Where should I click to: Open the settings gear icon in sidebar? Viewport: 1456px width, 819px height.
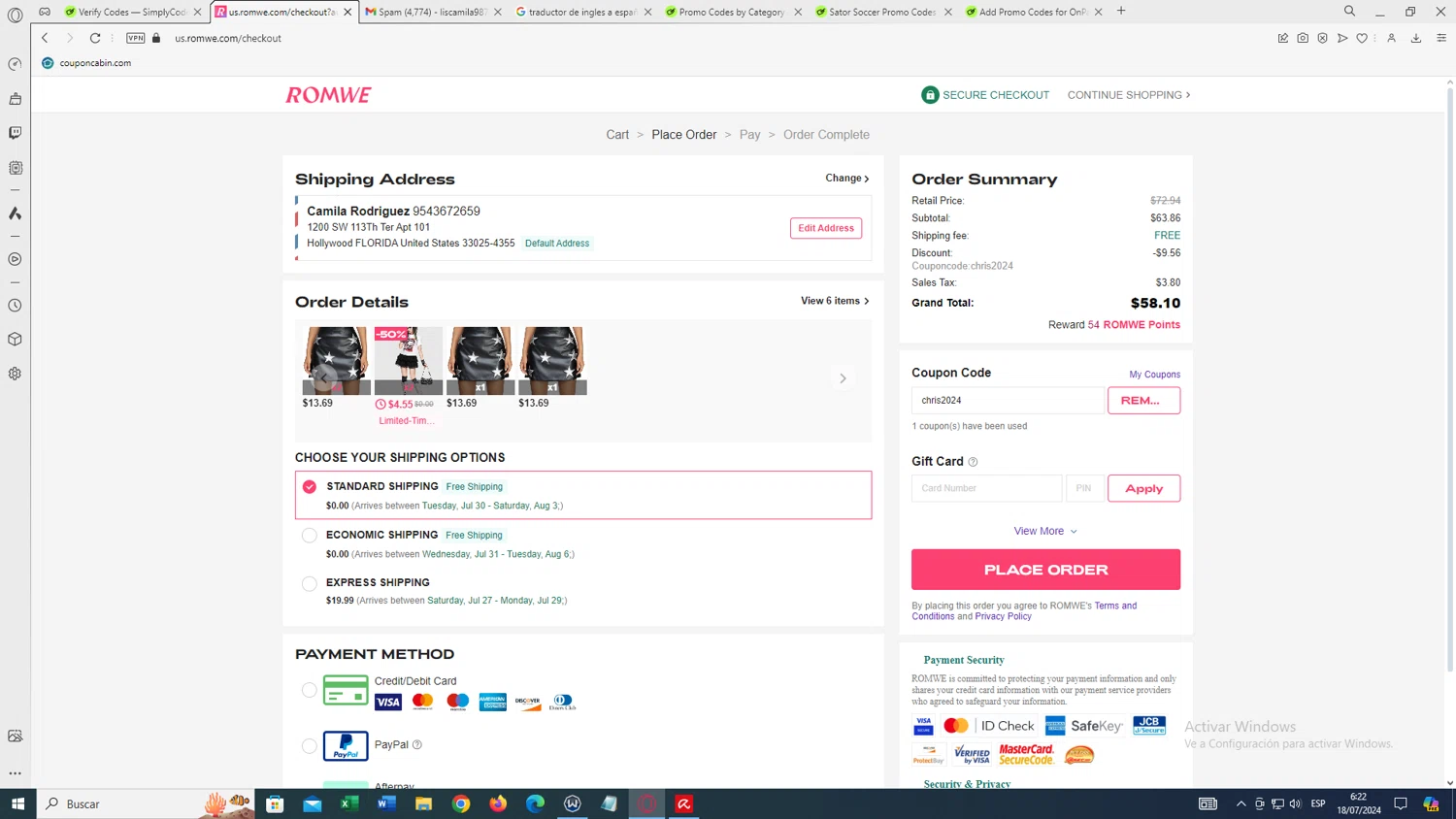15,374
